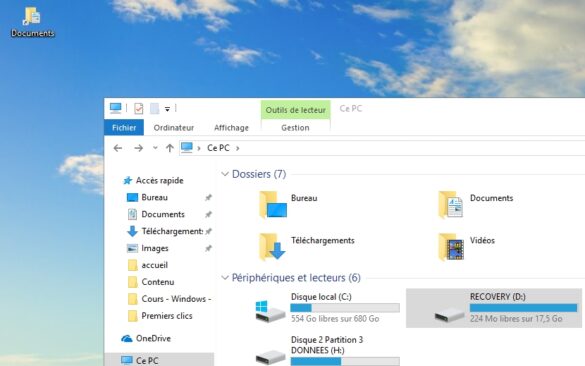
Task: Open the accueil folder in navigation pane
Action: pyautogui.click(x=154, y=265)
